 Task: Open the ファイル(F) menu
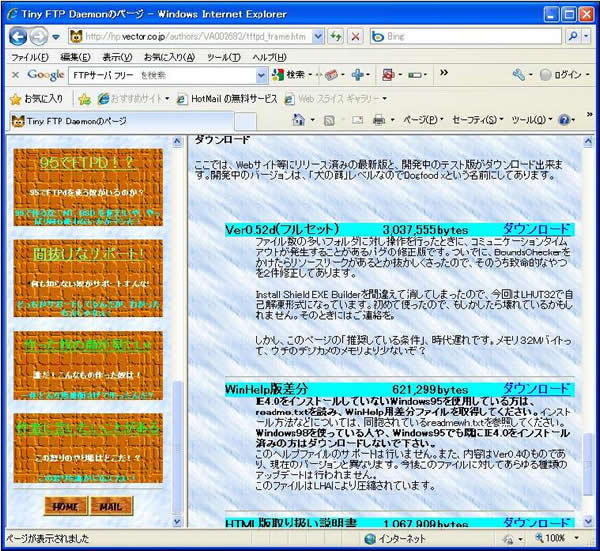coord(29,57)
